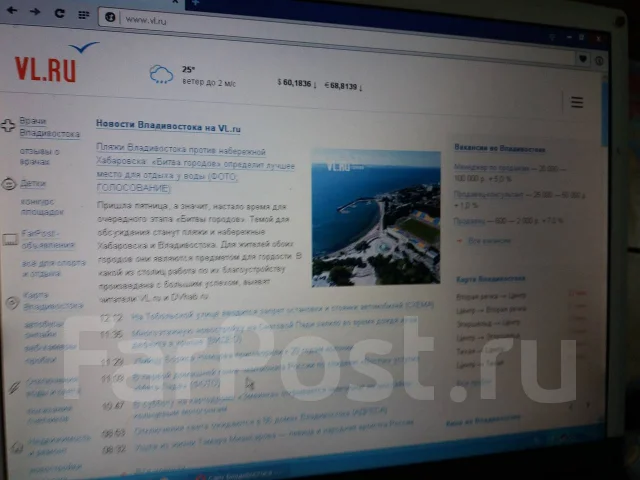The image size is (640, 480).
Task: Click the aerial seaside photo thumbnail
Action: (x=376, y=218)
